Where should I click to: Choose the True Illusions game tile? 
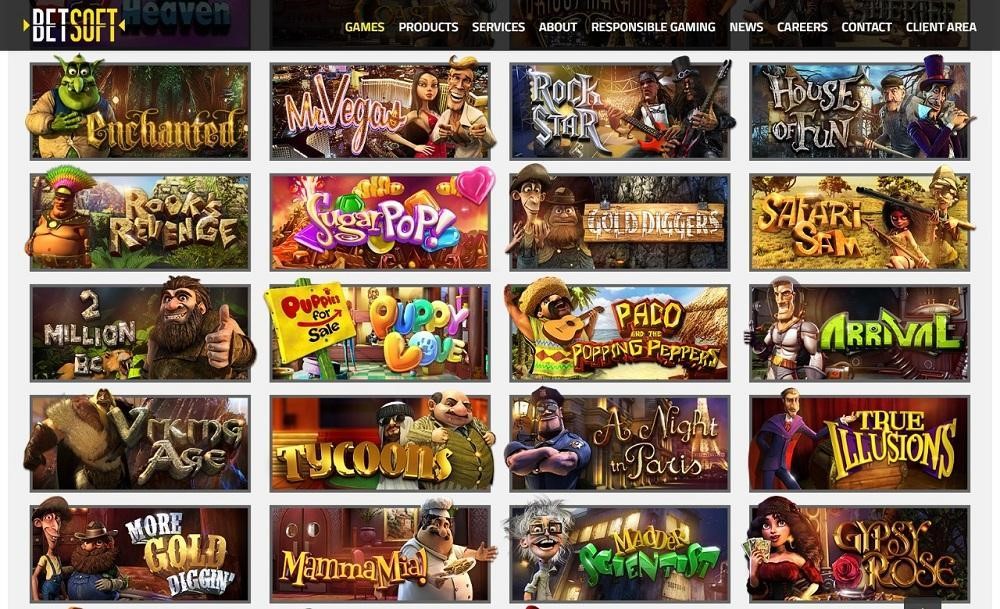pyautogui.click(x=860, y=444)
